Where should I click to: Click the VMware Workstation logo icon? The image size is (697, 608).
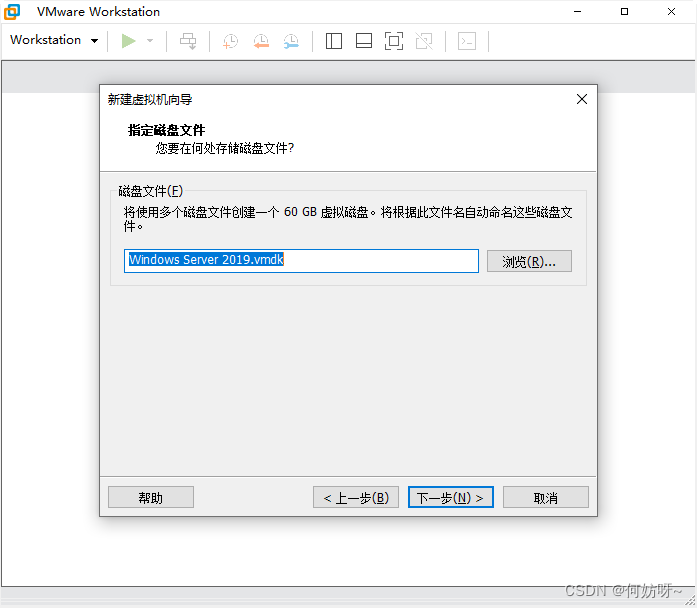pyautogui.click(x=12, y=12)
